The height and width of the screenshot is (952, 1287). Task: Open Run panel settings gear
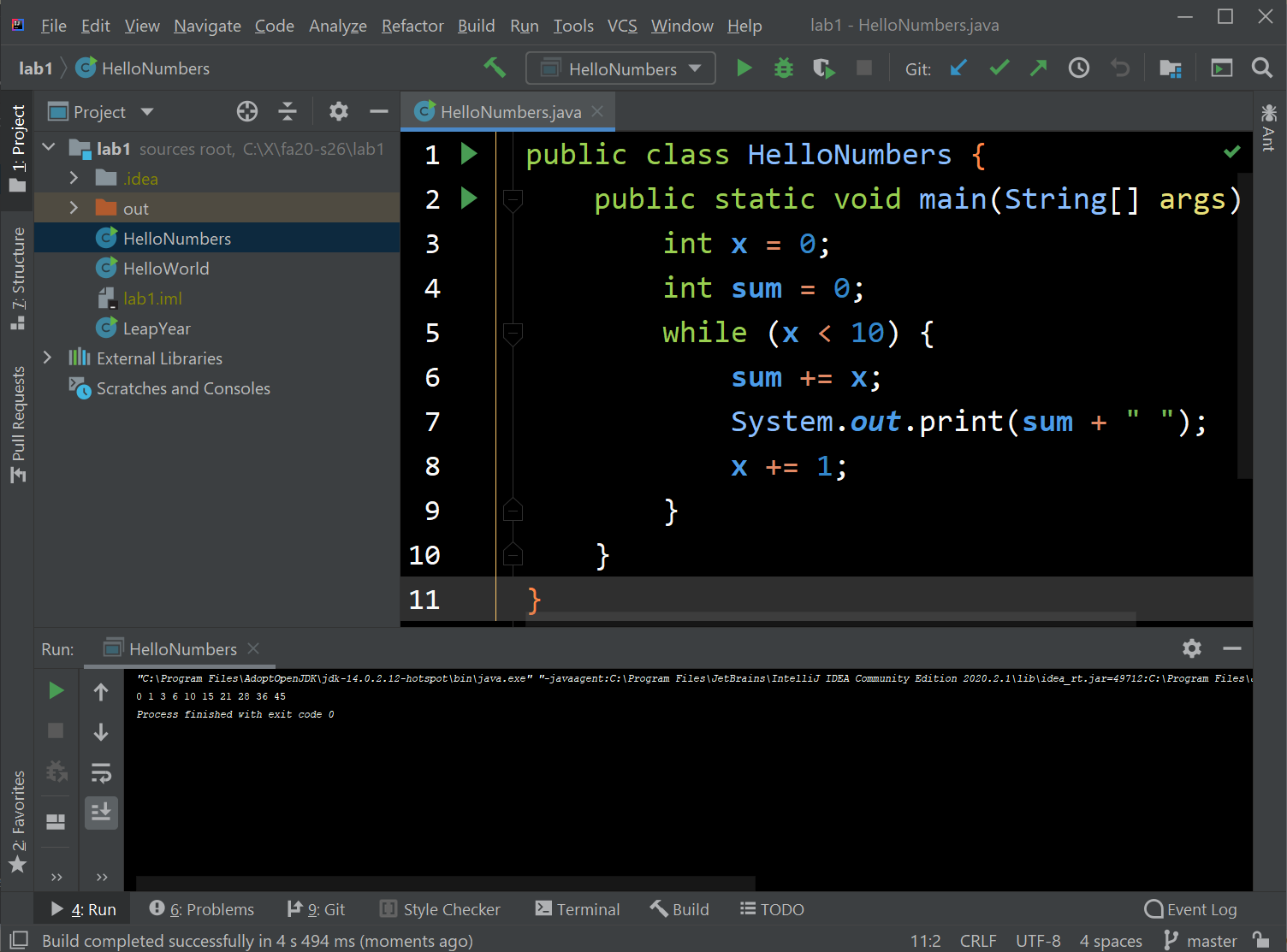[x=1192, y=648]
